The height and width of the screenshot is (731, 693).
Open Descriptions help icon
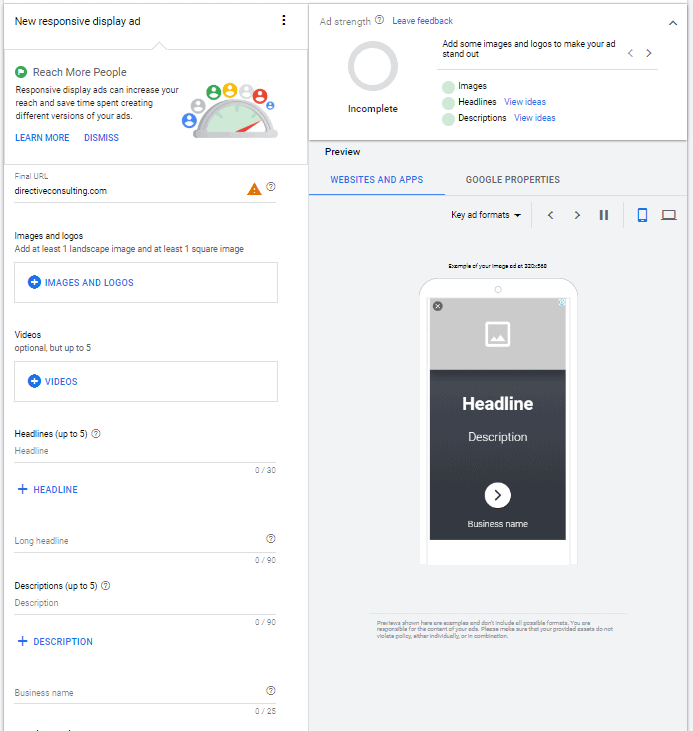[x=106, y=586]
